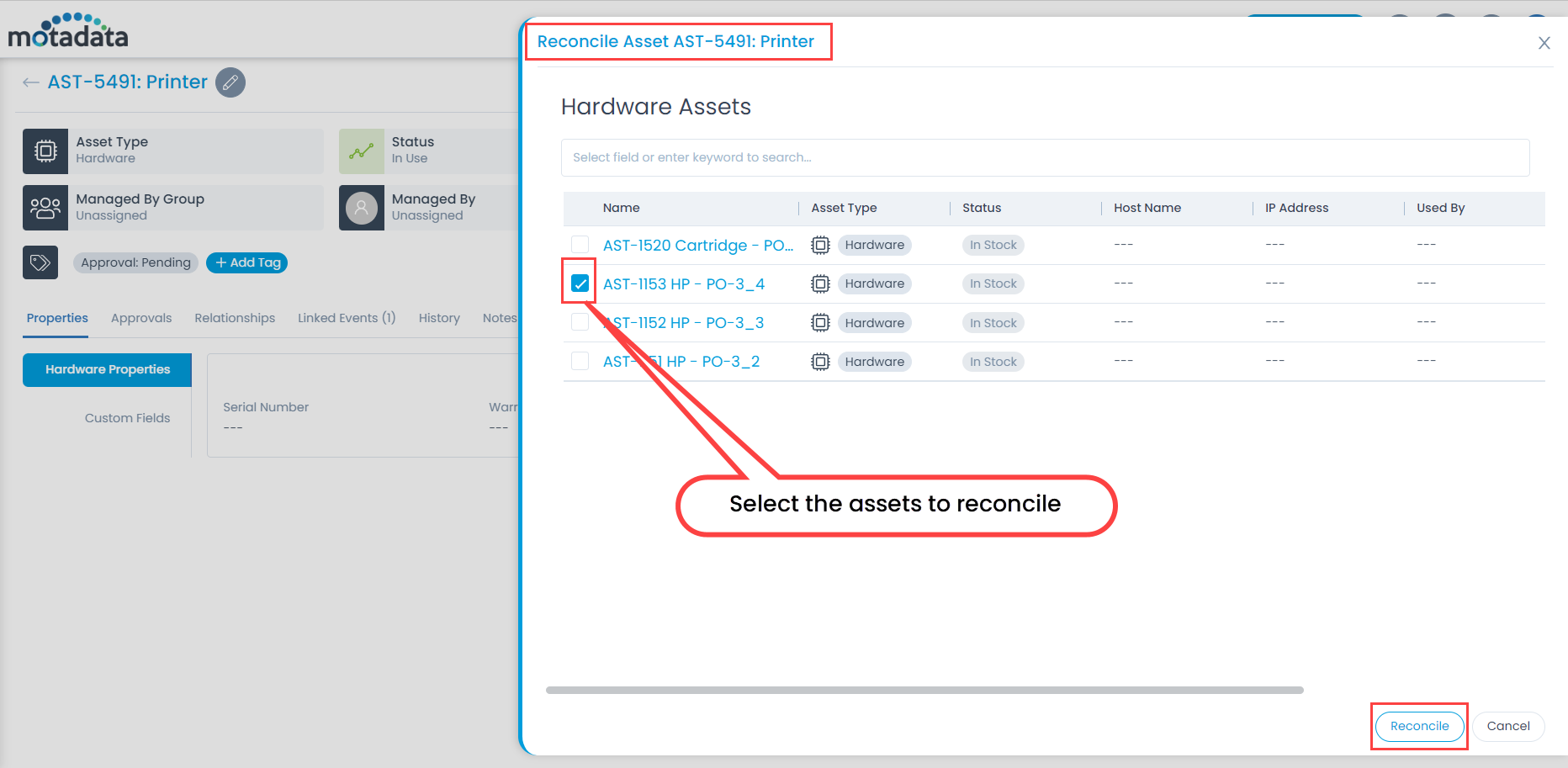This screenshot has height=768, width=1568.
Task: Click the green Status chart icon
Action: 361,151
